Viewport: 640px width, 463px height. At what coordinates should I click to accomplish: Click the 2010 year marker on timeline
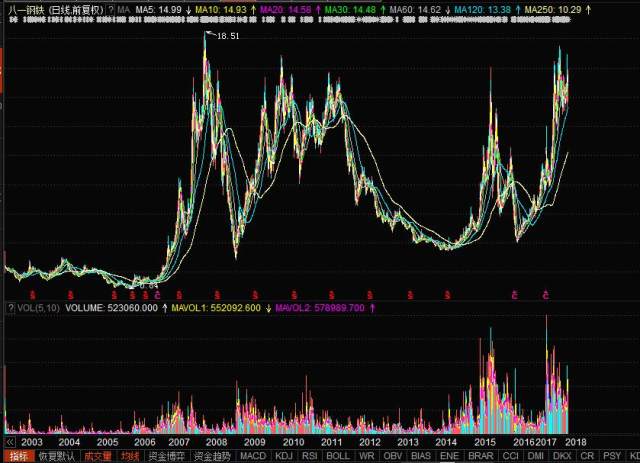[292, 441]
